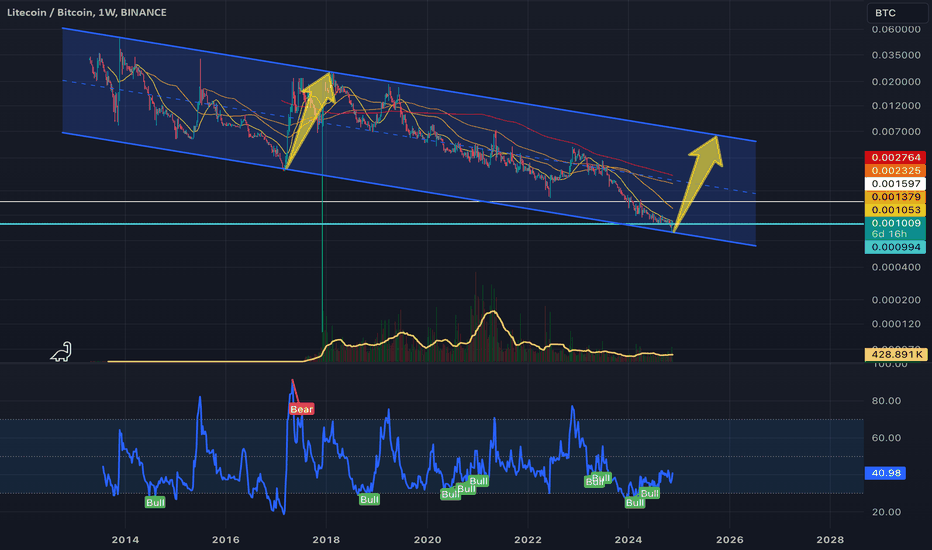The width and height of the screenshot is (932, 550).
Task: Click the 2018 label on the time axis
Action: tap(326, 540)
